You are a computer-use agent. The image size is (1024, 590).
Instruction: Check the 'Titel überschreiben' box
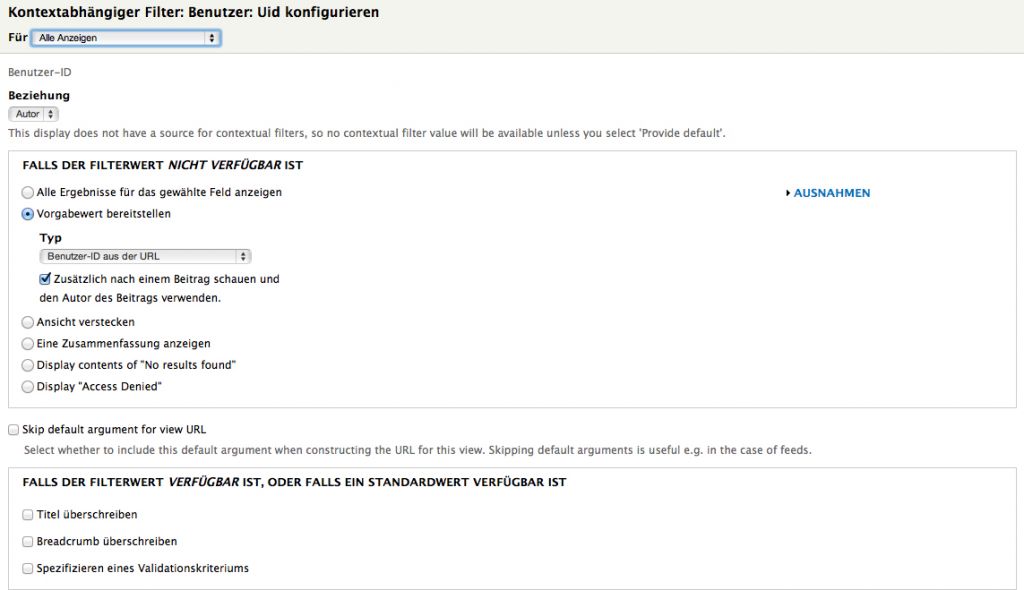pos(28,515)
